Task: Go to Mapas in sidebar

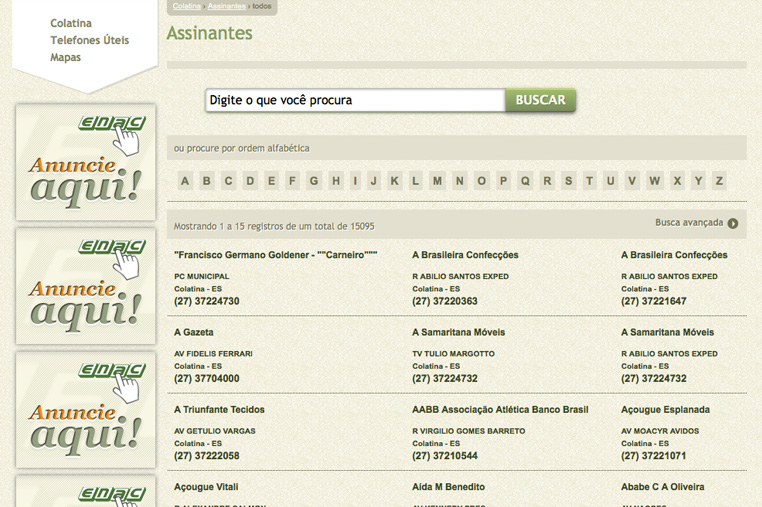Action: pos(66,57)
